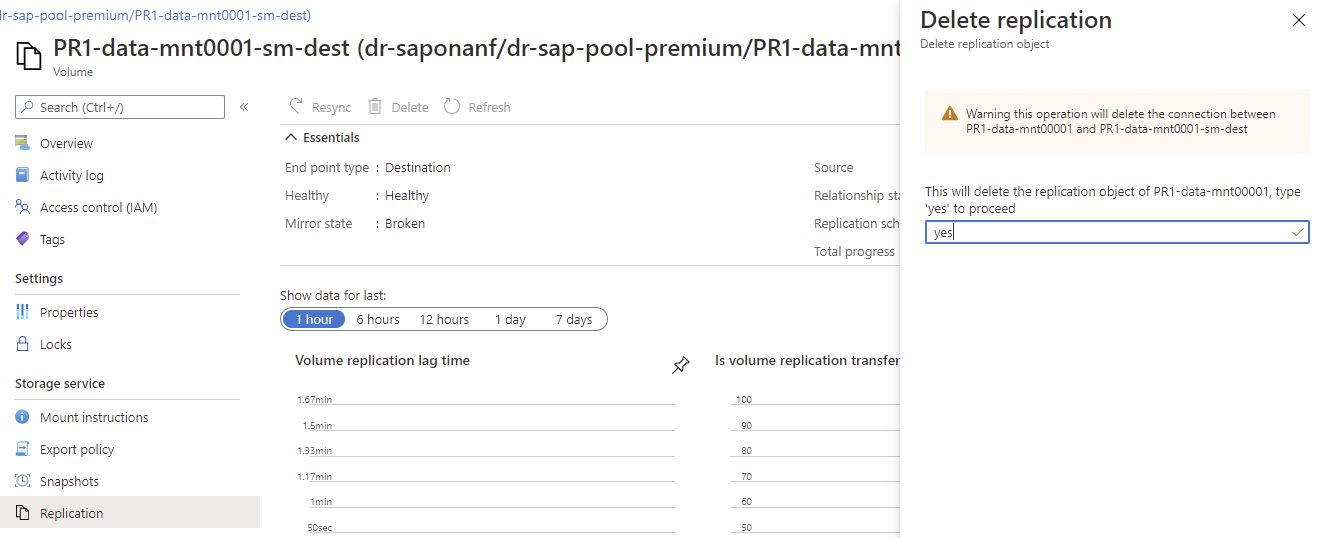Viewport: 1323px width, 538px height.
Task: Collapse the left navigation menu
Action: click(244, 107)
